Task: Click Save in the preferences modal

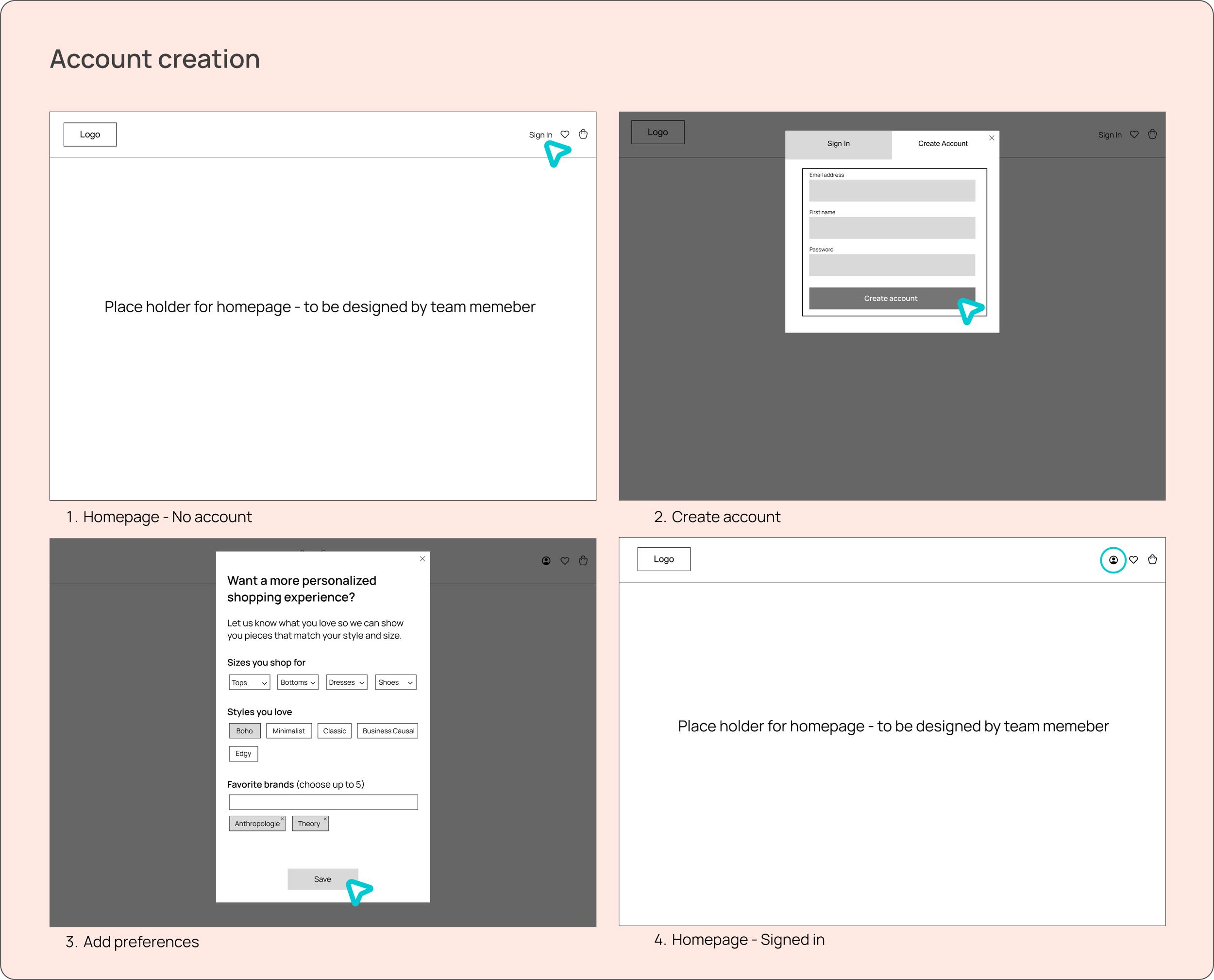Action: pyautogui.click(x=322, y=879)
